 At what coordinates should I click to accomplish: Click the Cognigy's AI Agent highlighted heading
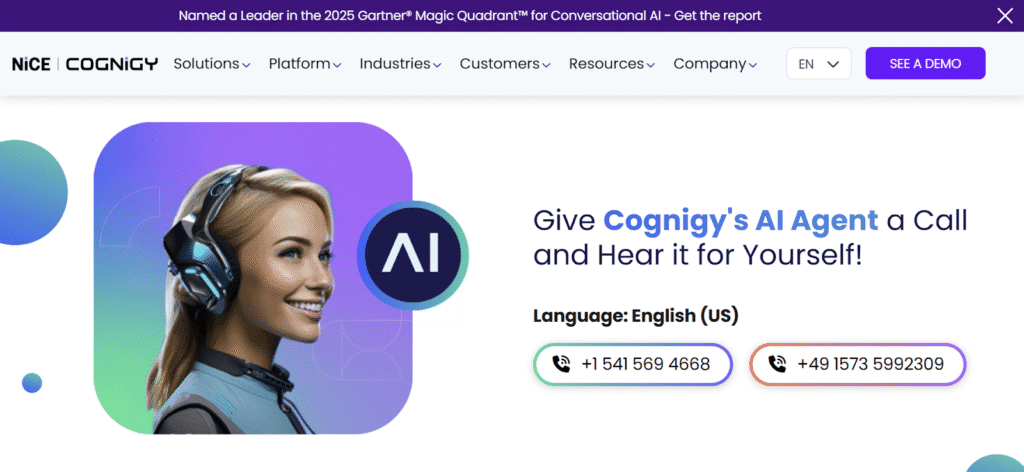tap(741, 221)
